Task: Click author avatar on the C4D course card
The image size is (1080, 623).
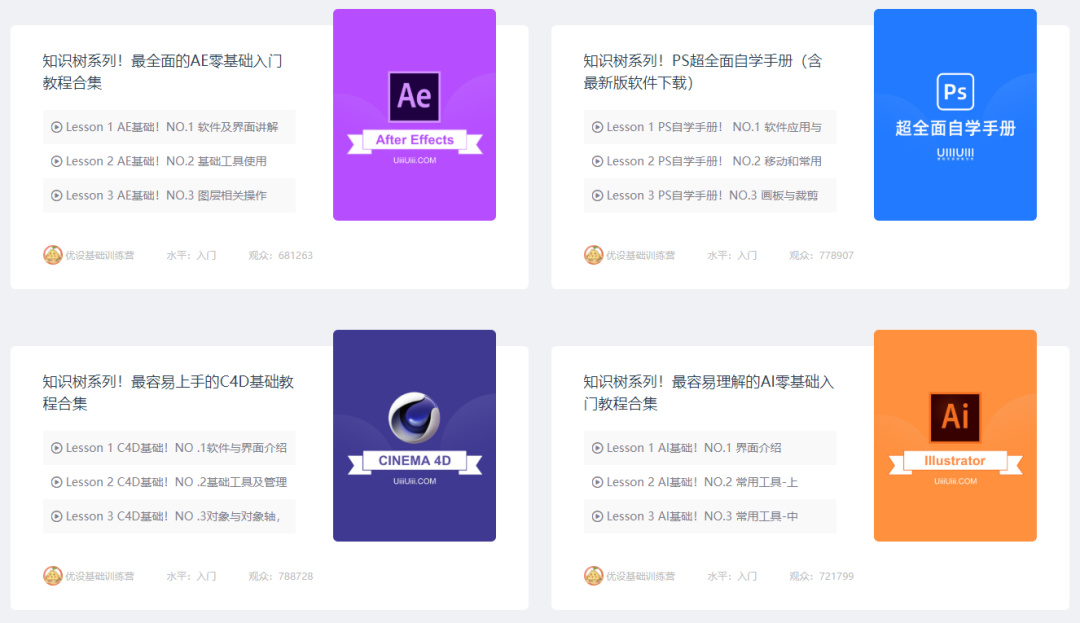Action: point(52,576)
